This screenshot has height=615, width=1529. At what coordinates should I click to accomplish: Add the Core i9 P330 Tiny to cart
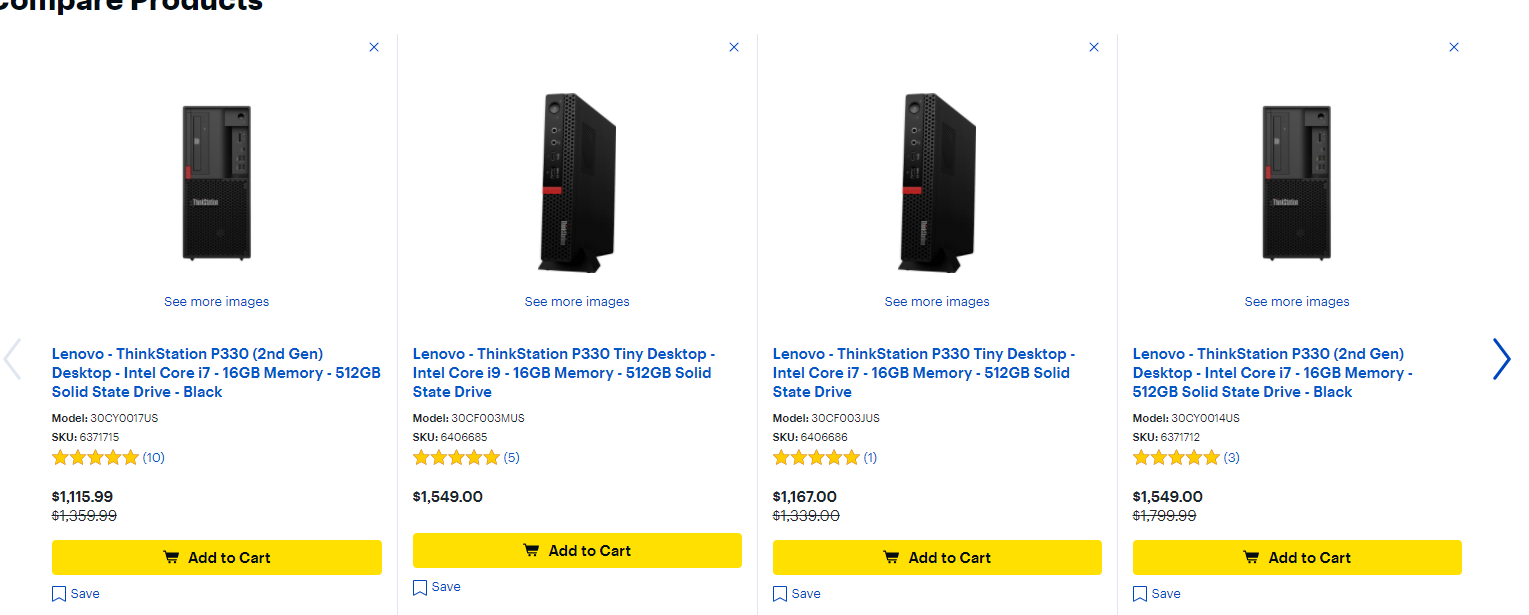tap(577, 551)
